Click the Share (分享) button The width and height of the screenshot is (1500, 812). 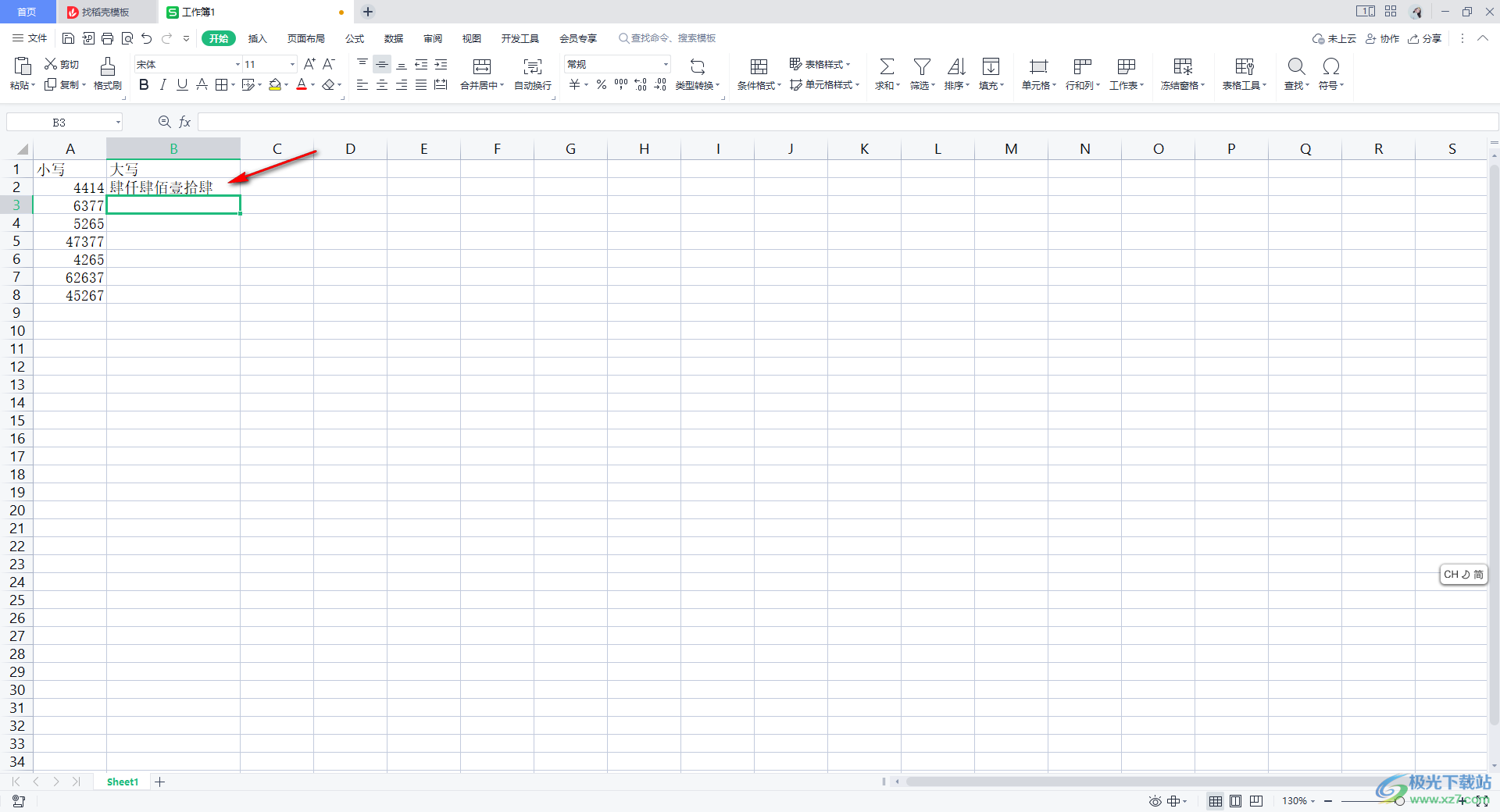tap(1424, 38)
